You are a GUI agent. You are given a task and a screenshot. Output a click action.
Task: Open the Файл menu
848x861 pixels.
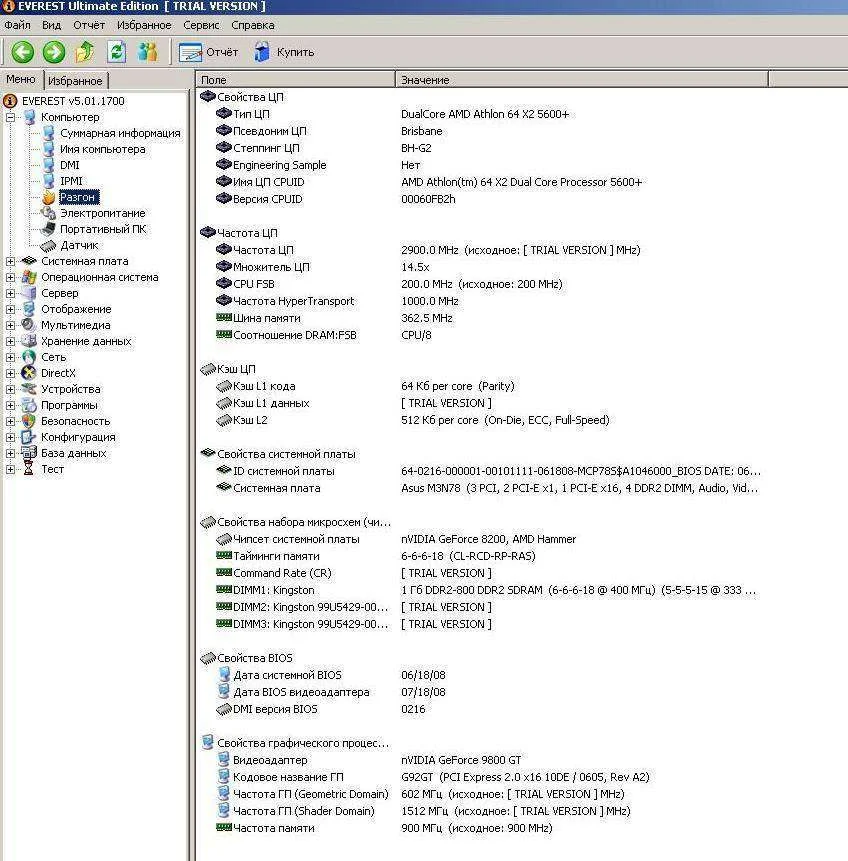17,25
